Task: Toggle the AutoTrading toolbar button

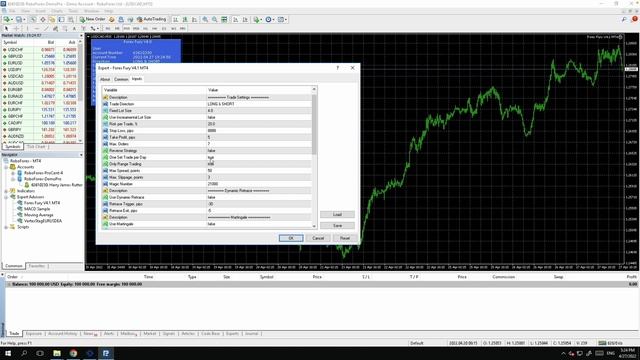Action: [x=151, y=19]
